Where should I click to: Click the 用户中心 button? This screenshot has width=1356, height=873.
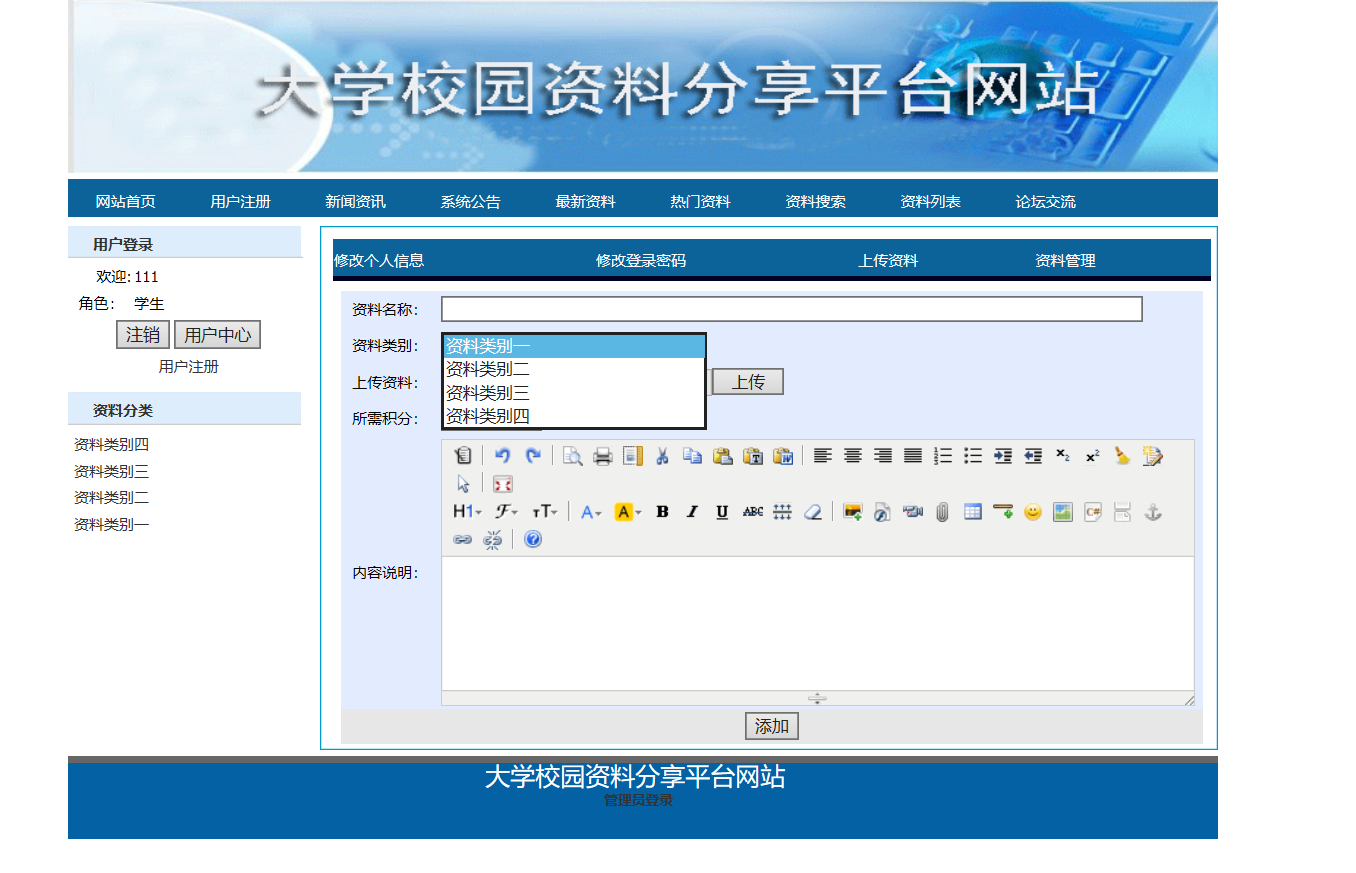(217, 335)
